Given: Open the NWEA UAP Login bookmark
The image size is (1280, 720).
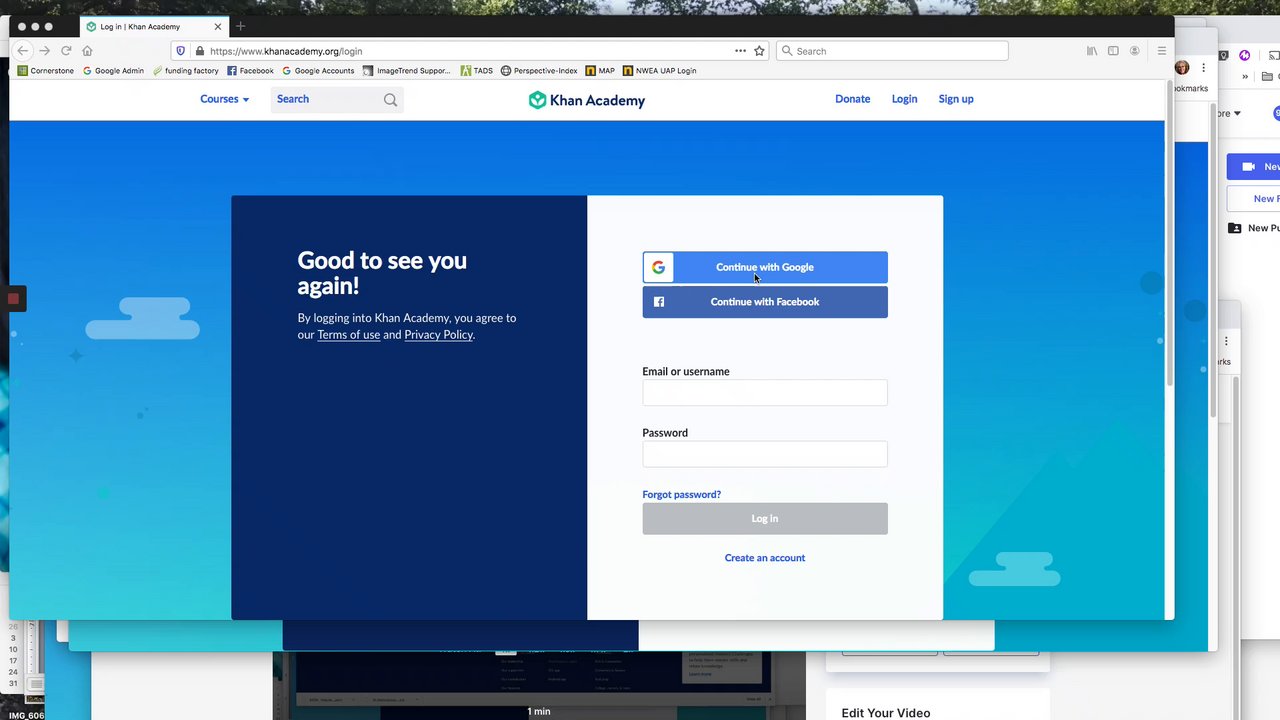Looking at the screenshot, I should pos(659,71).
